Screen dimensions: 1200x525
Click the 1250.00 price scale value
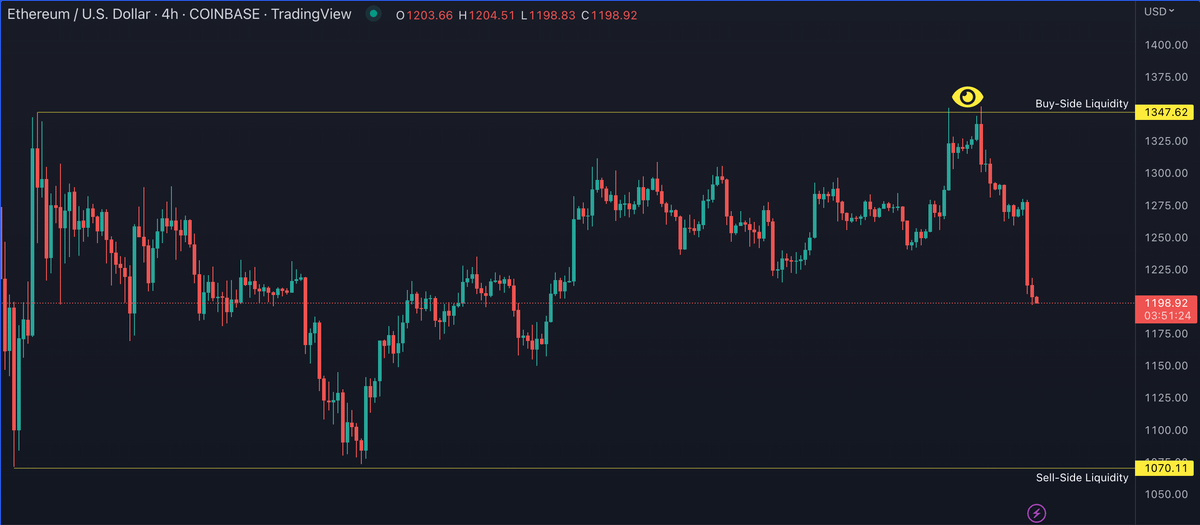1167,238
